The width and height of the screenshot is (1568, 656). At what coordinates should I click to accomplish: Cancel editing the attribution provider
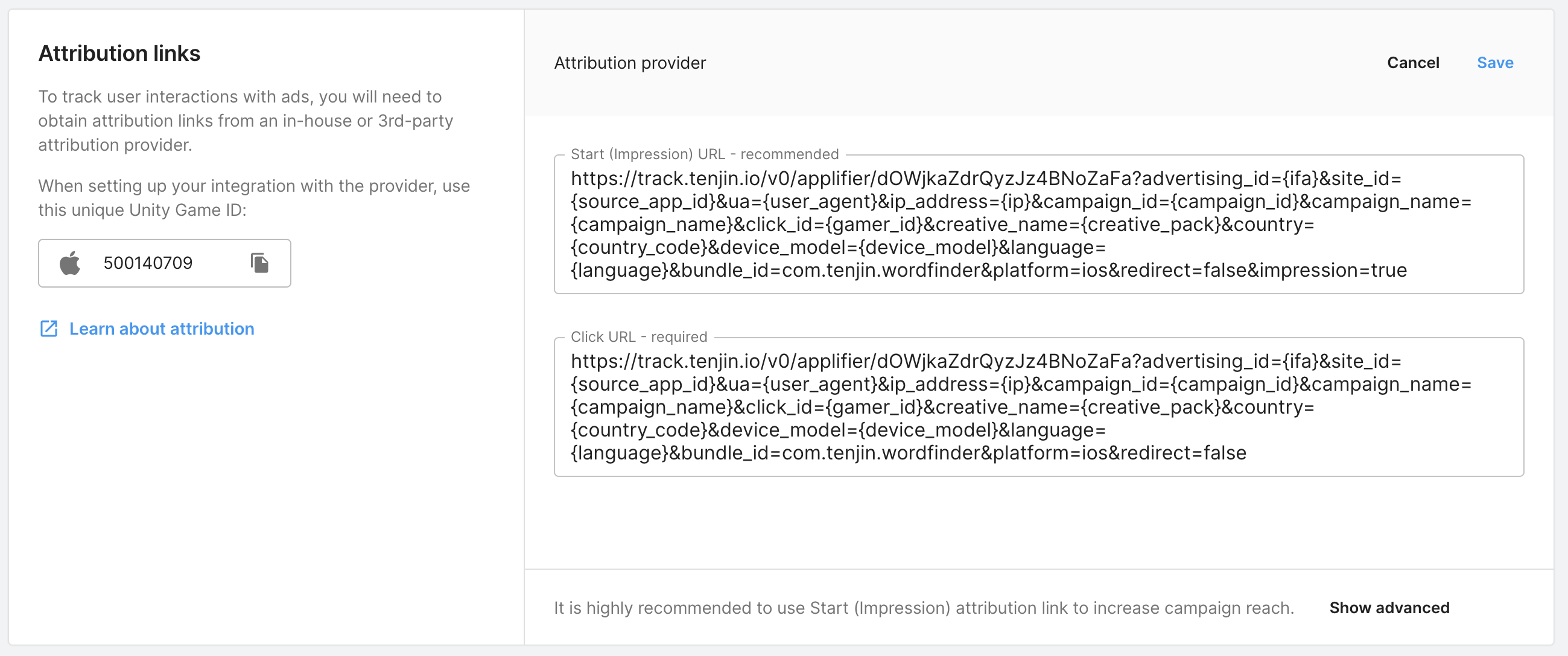[1413, 63]
